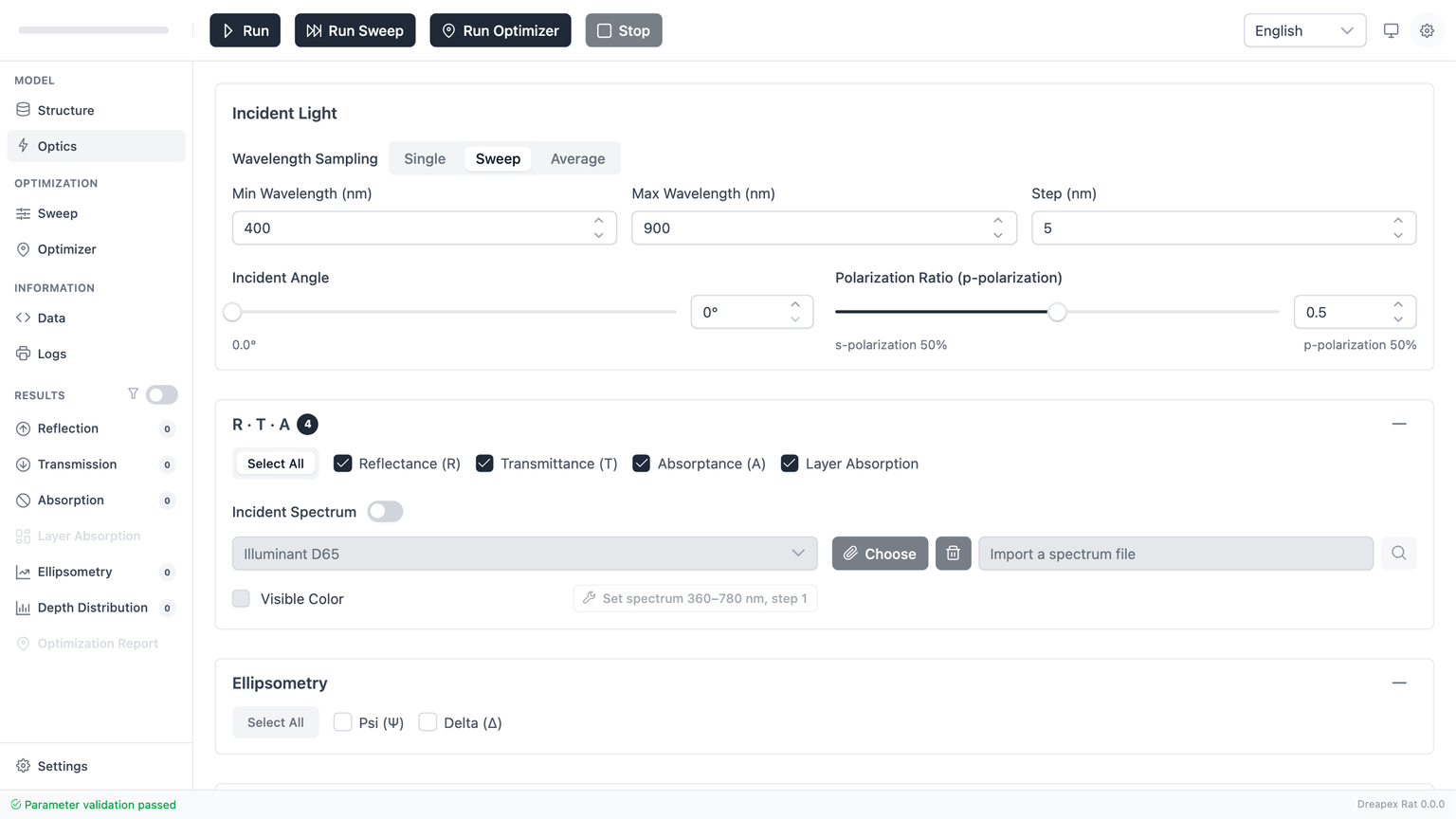
Task: Enable the Incident Spectrum switch
Action: (385, 512)
